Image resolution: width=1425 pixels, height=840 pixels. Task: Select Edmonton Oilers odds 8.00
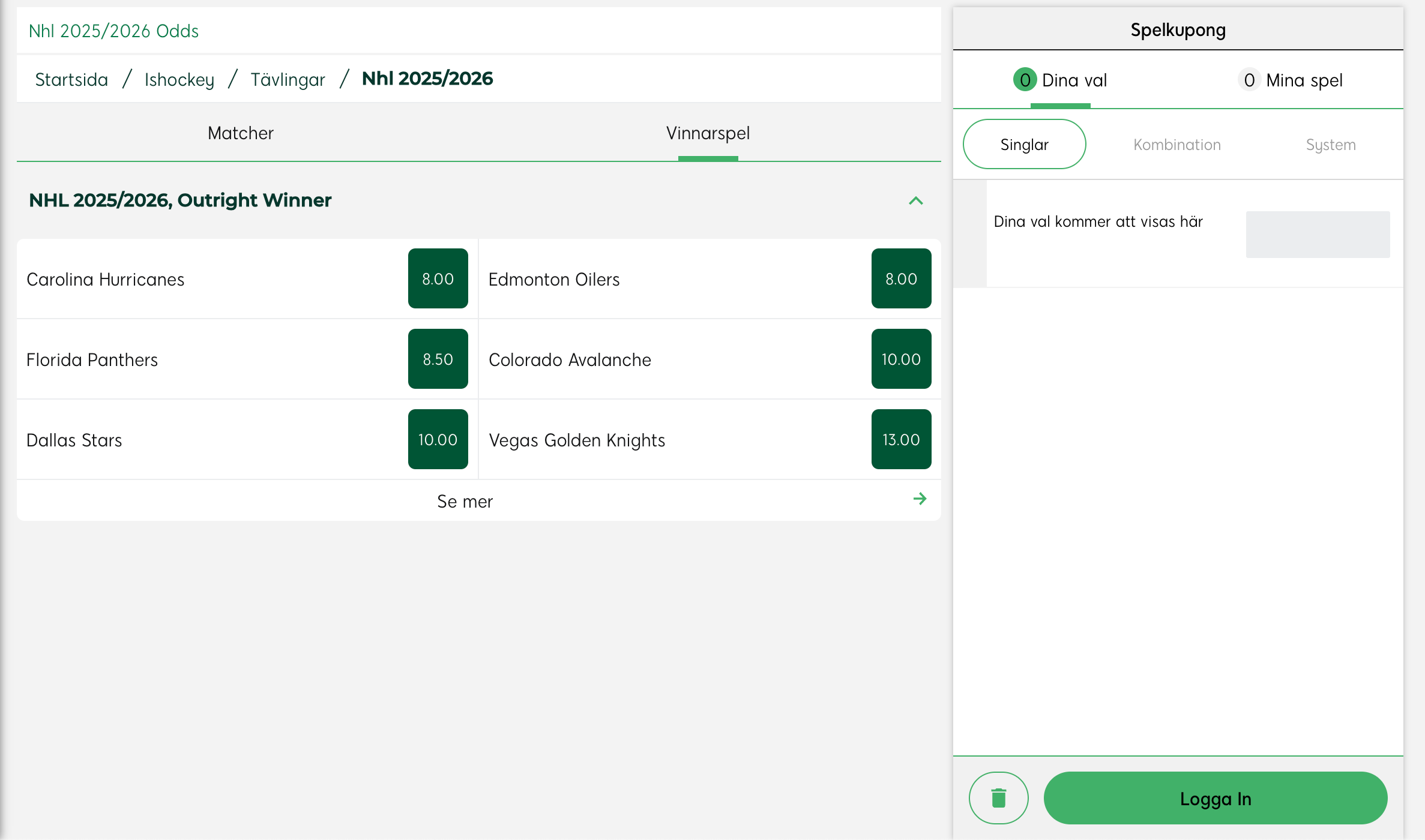point(900,278)
